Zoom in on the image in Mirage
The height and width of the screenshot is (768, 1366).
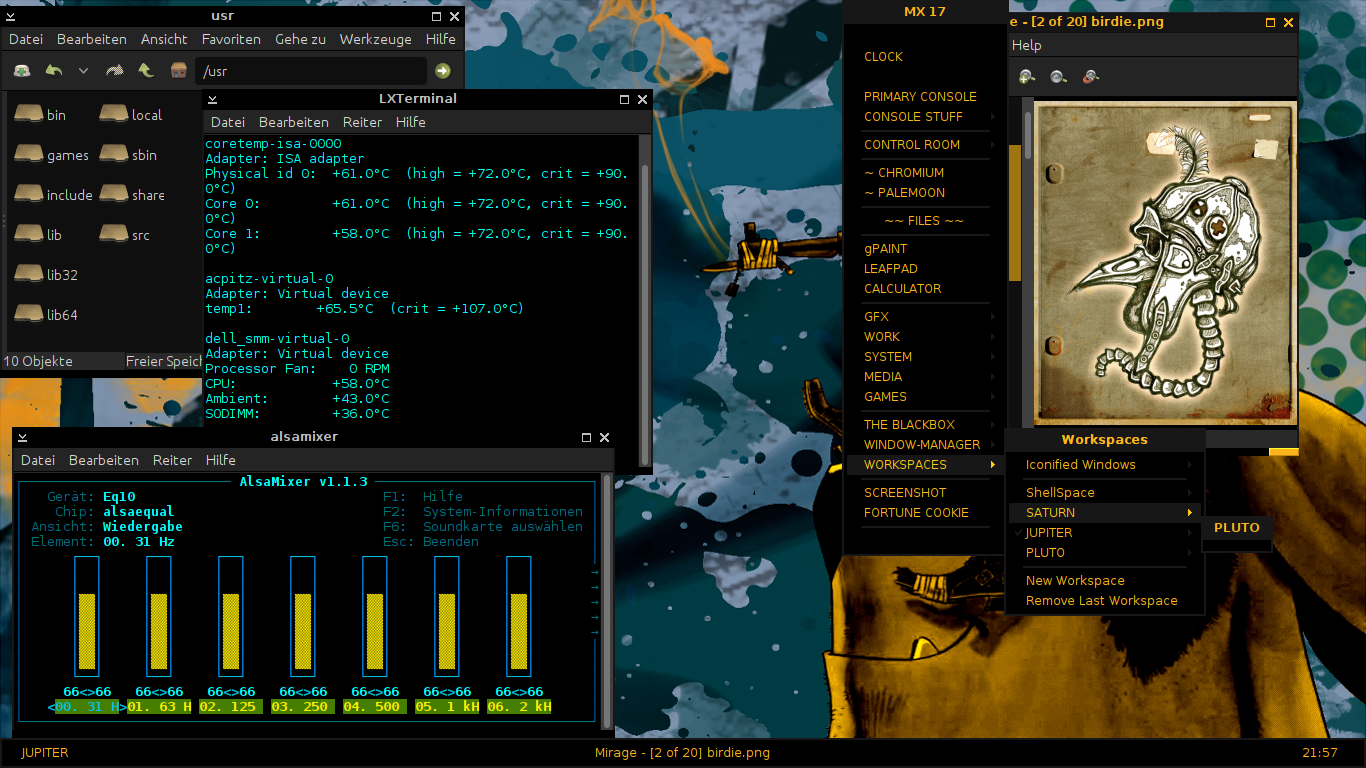1027,76
